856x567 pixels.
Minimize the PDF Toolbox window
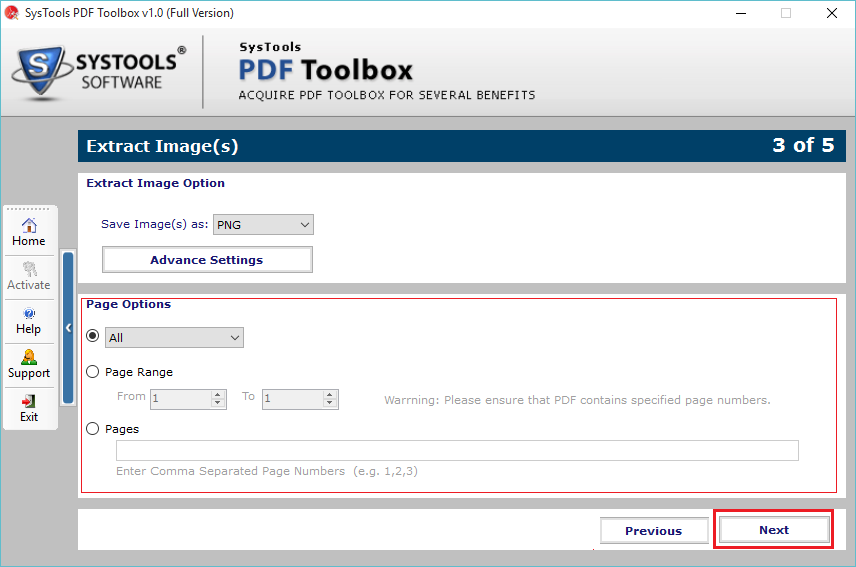tap(741, 13)
